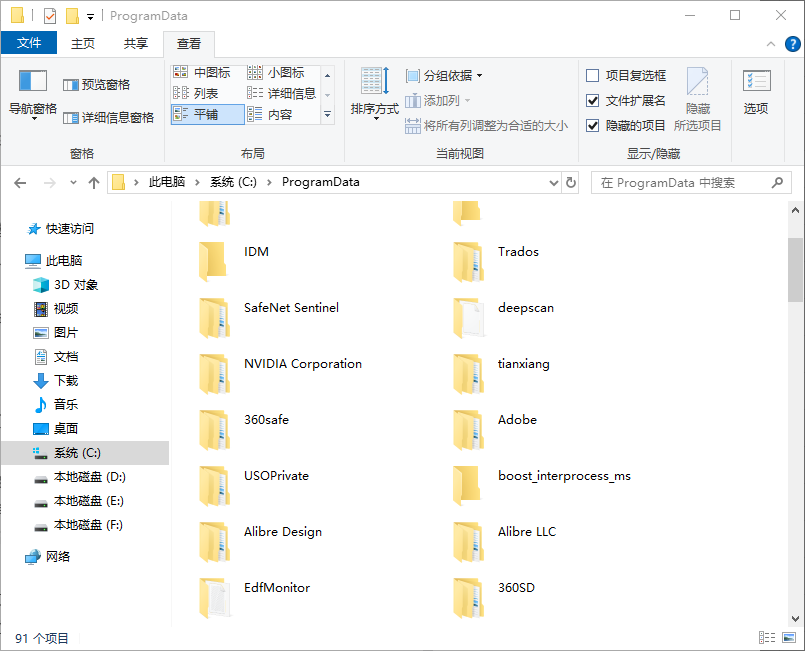Open 选项 folder options
Screen dimensions: 805x651
(756, 93)
